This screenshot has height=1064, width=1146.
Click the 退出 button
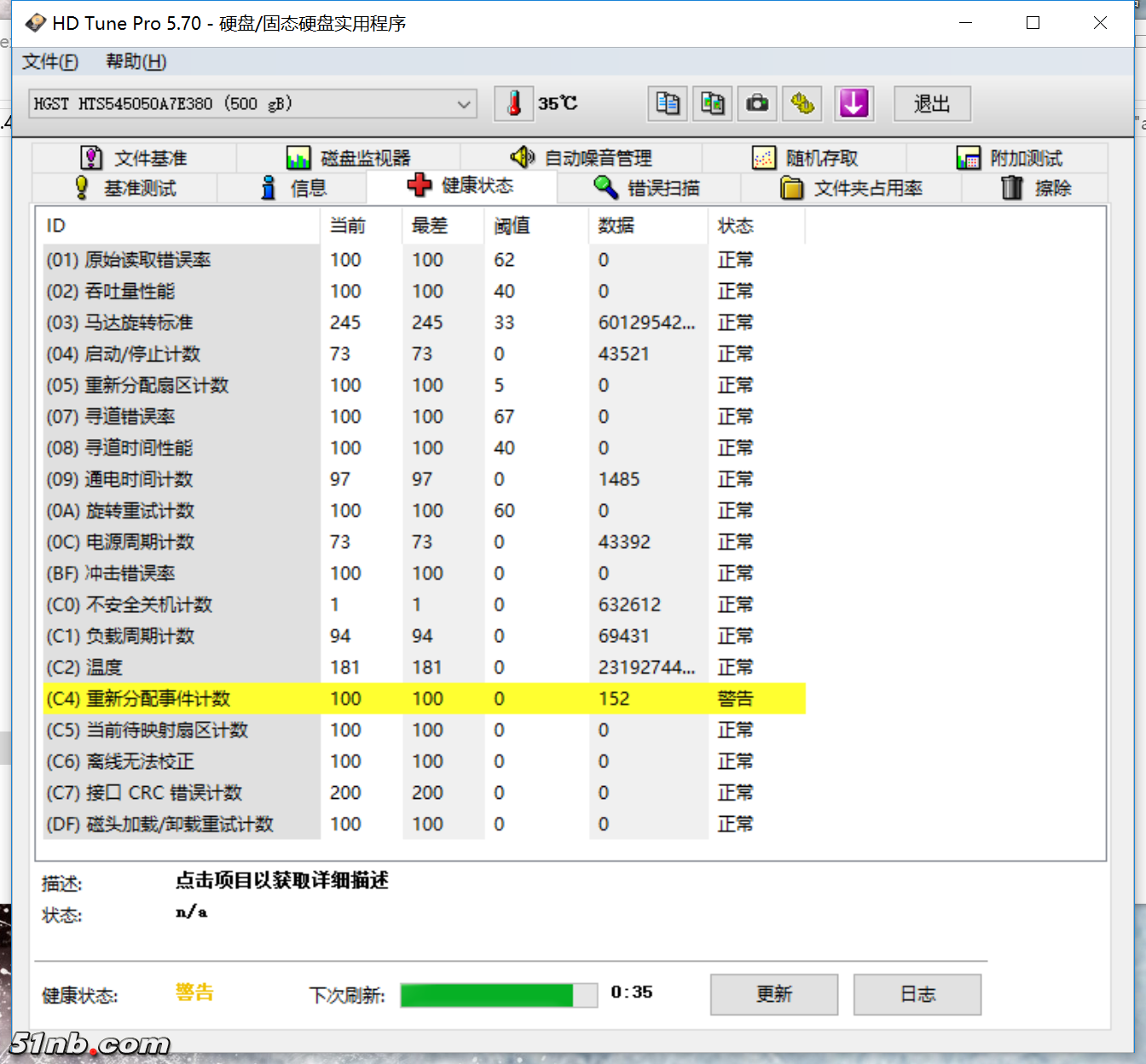[x=932, y=104]
